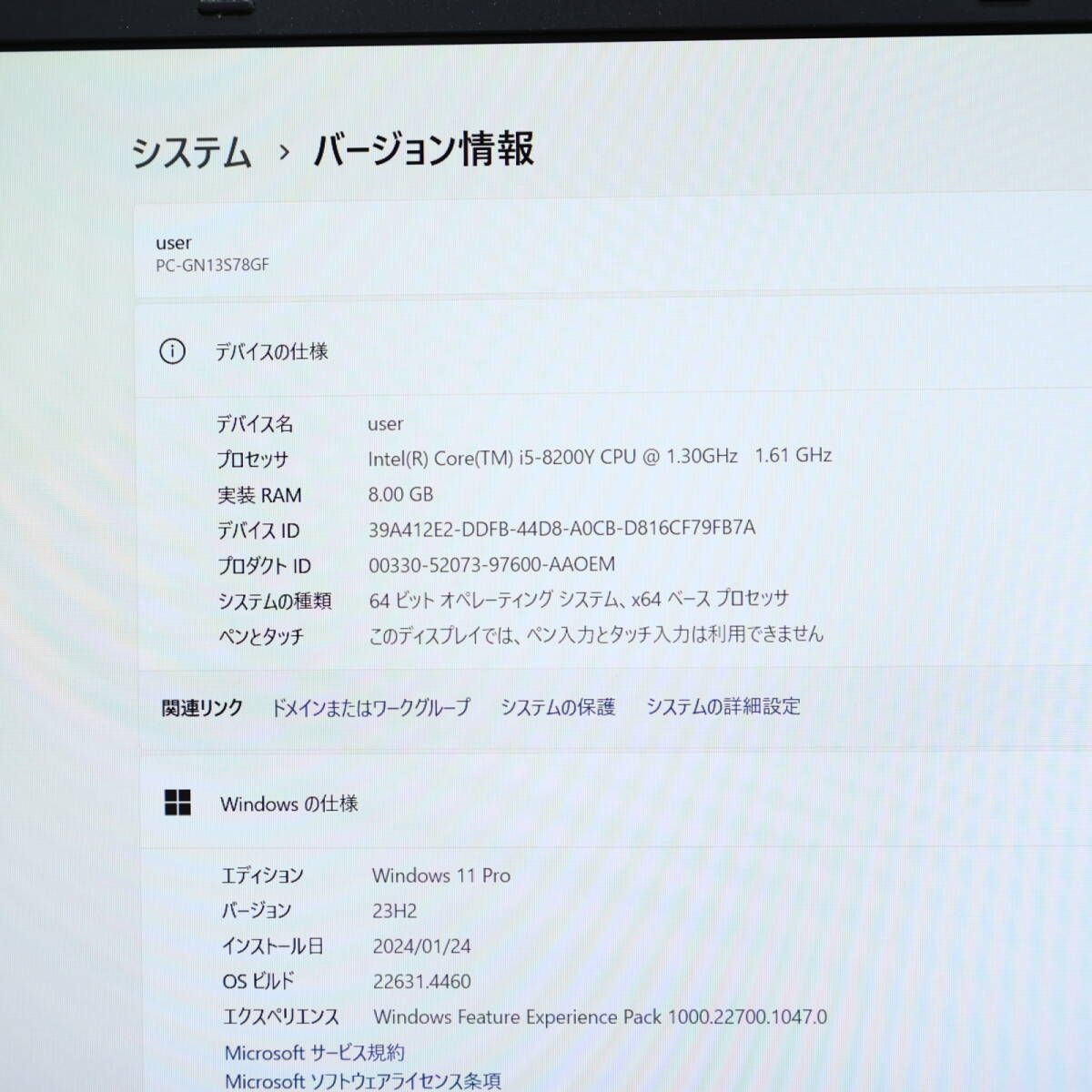Screen dimensions: 1092x1092
Task: Select the 8.00 GB RAM value
Action: [x=400, y=494]
